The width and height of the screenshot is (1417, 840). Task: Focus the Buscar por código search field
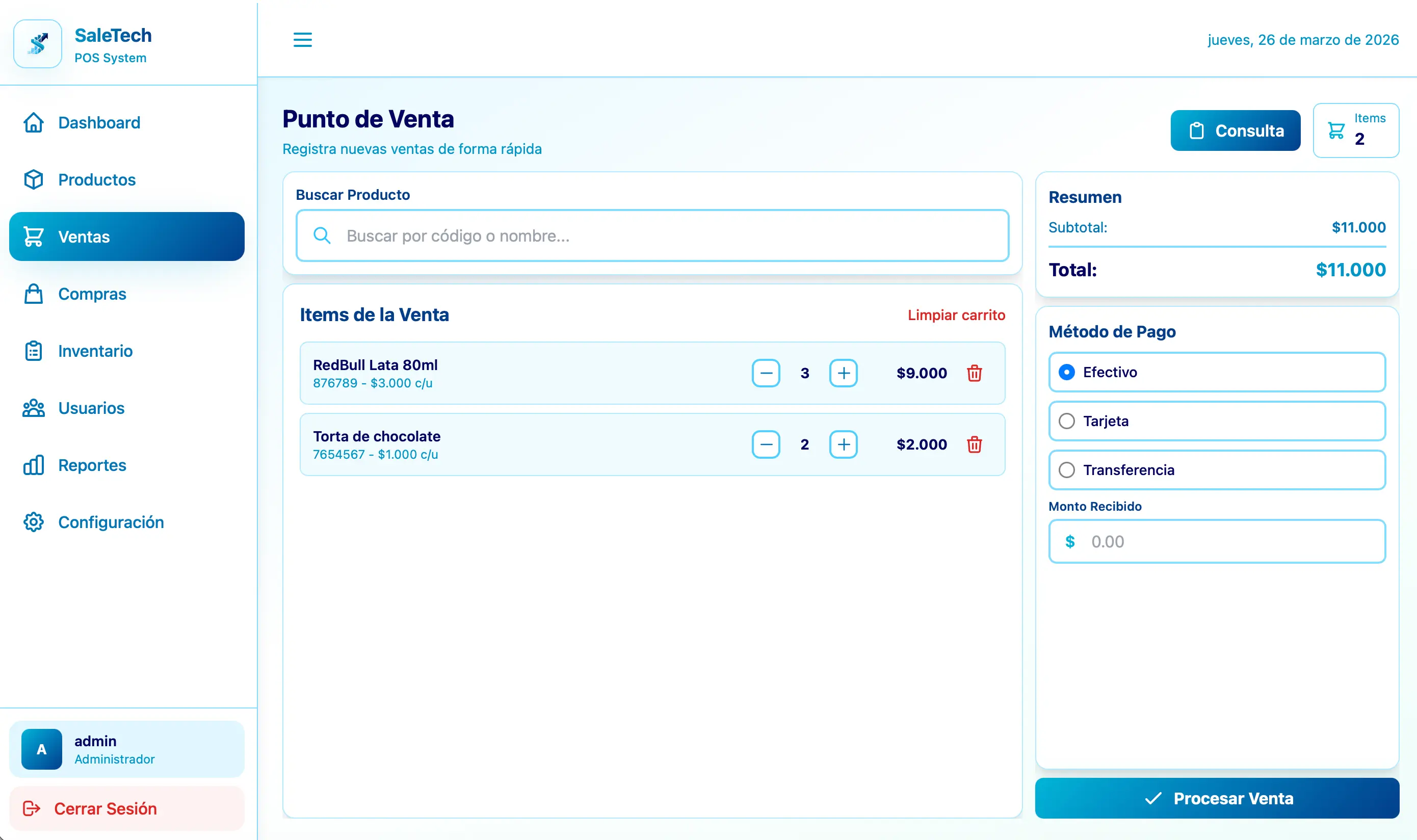pyautogui.click(x=651, y=235)
